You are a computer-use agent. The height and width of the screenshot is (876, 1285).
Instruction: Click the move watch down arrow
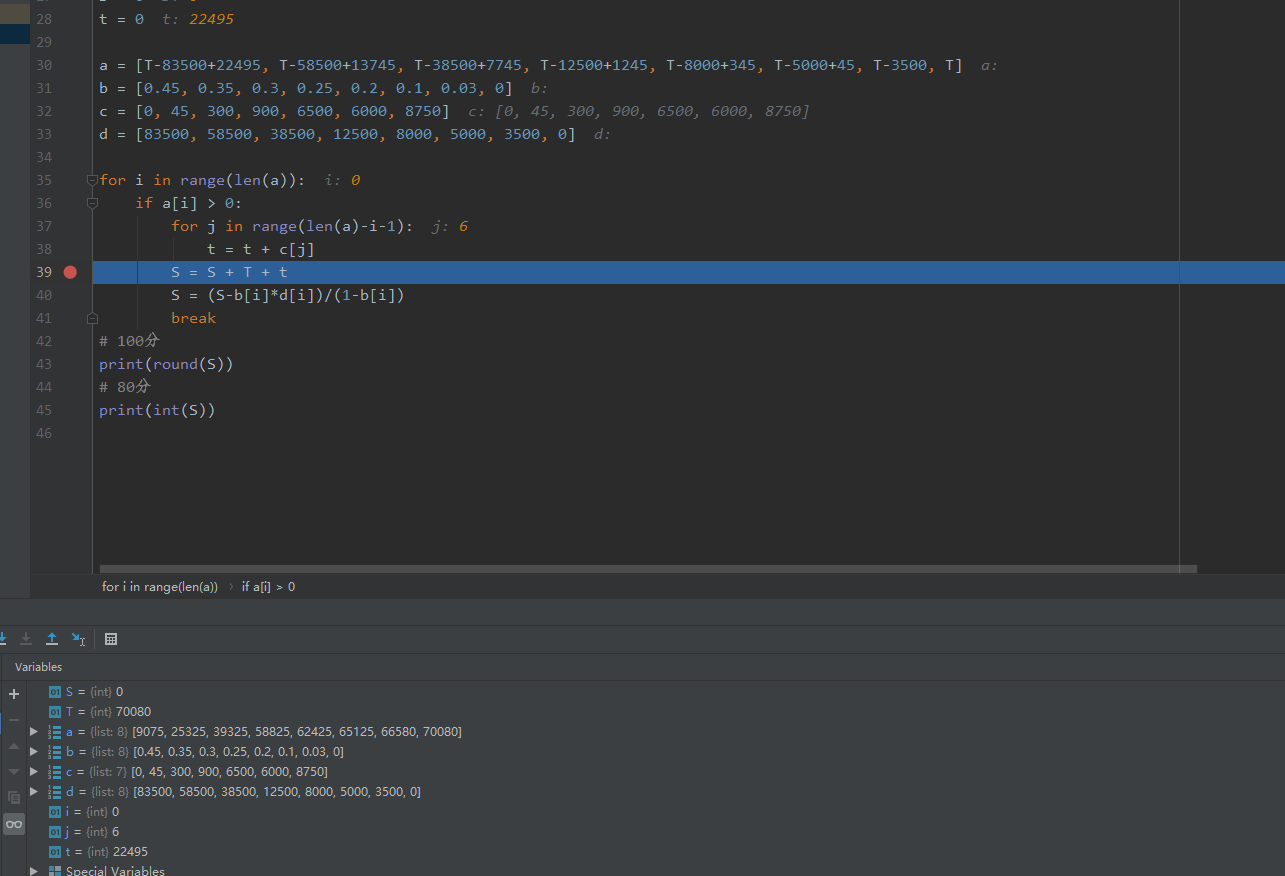tap(14, 772)
